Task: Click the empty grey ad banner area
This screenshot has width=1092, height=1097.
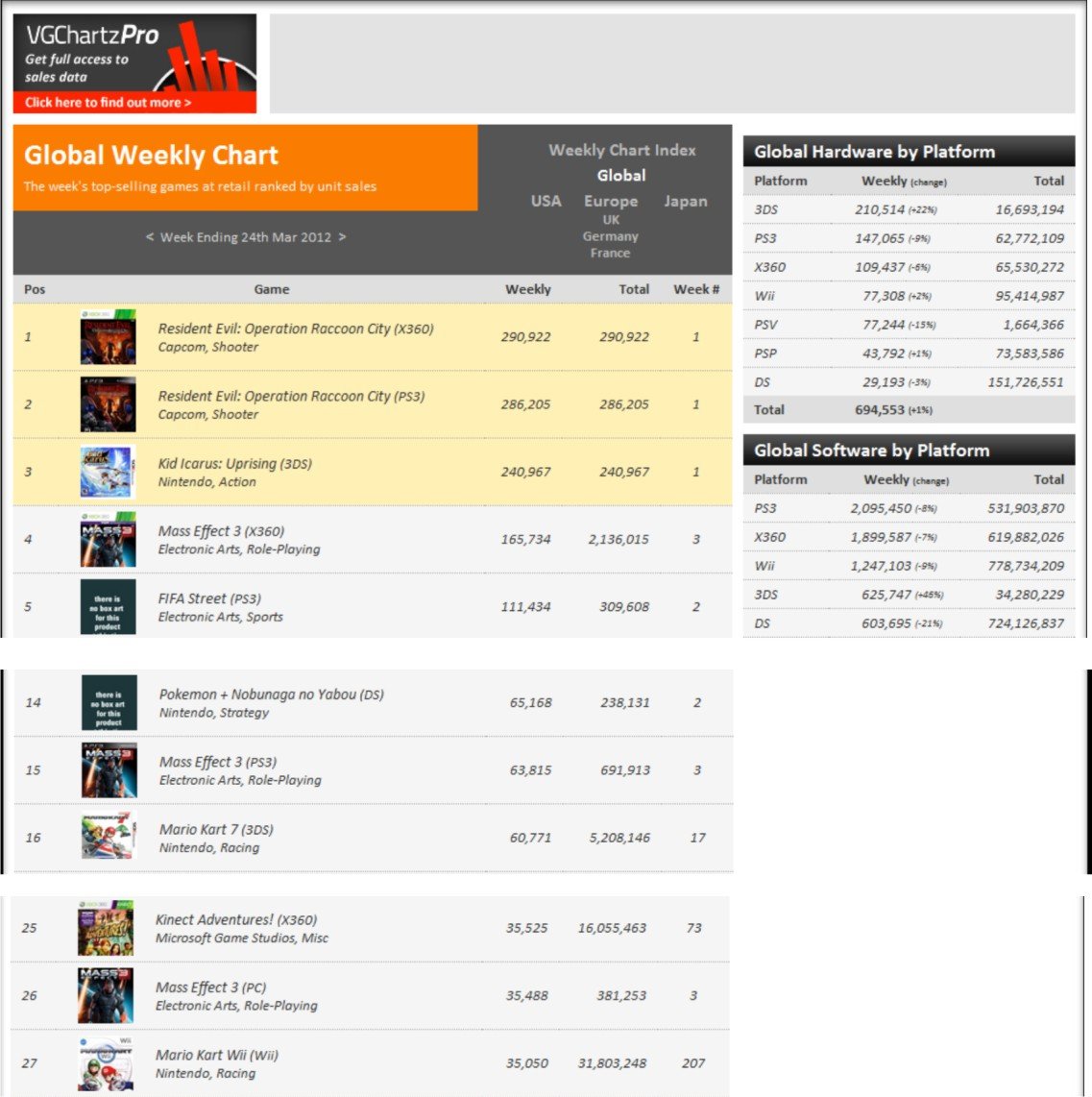Action: pos(672,63)
